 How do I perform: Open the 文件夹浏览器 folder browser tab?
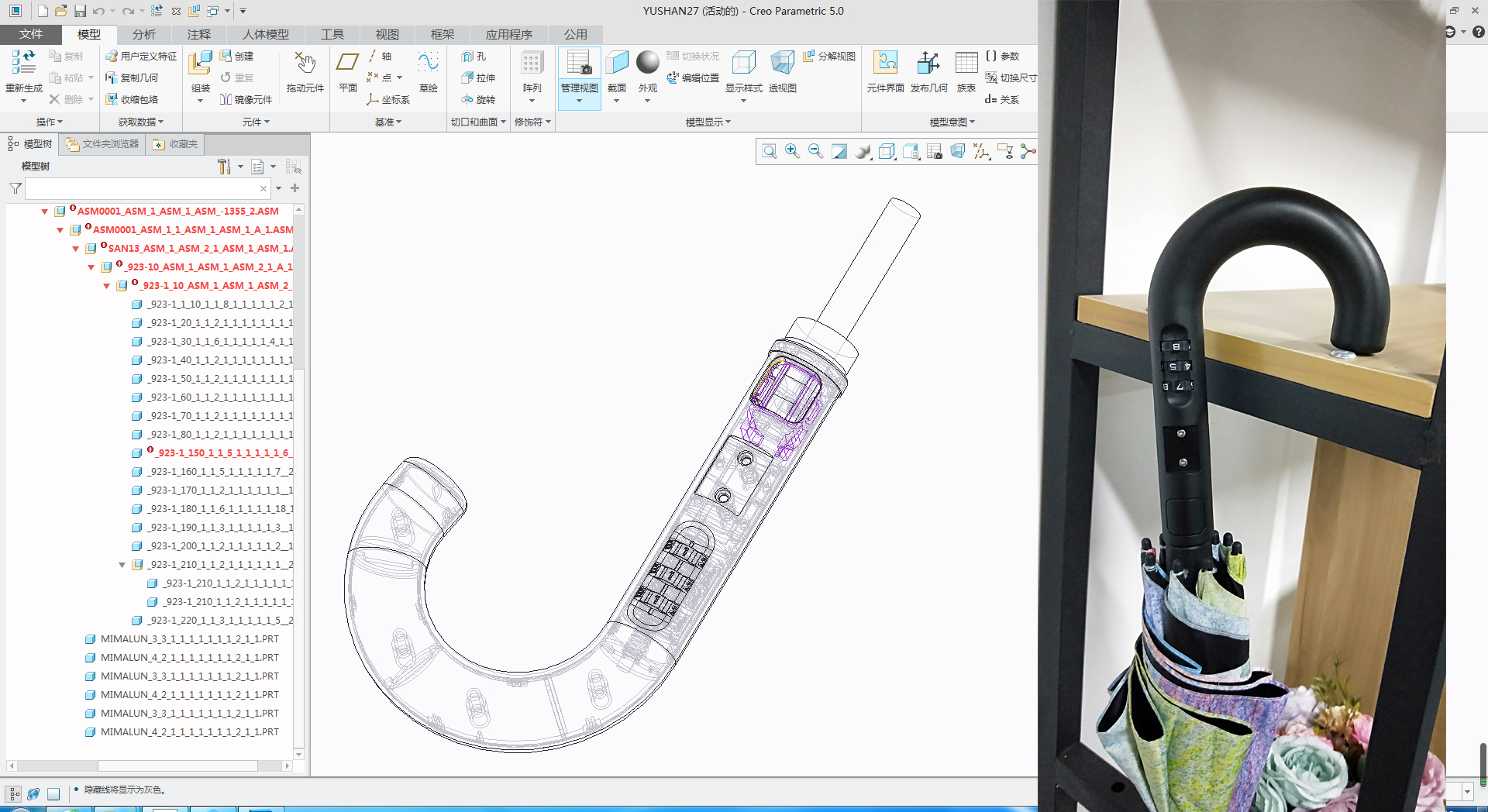(102, 144)
